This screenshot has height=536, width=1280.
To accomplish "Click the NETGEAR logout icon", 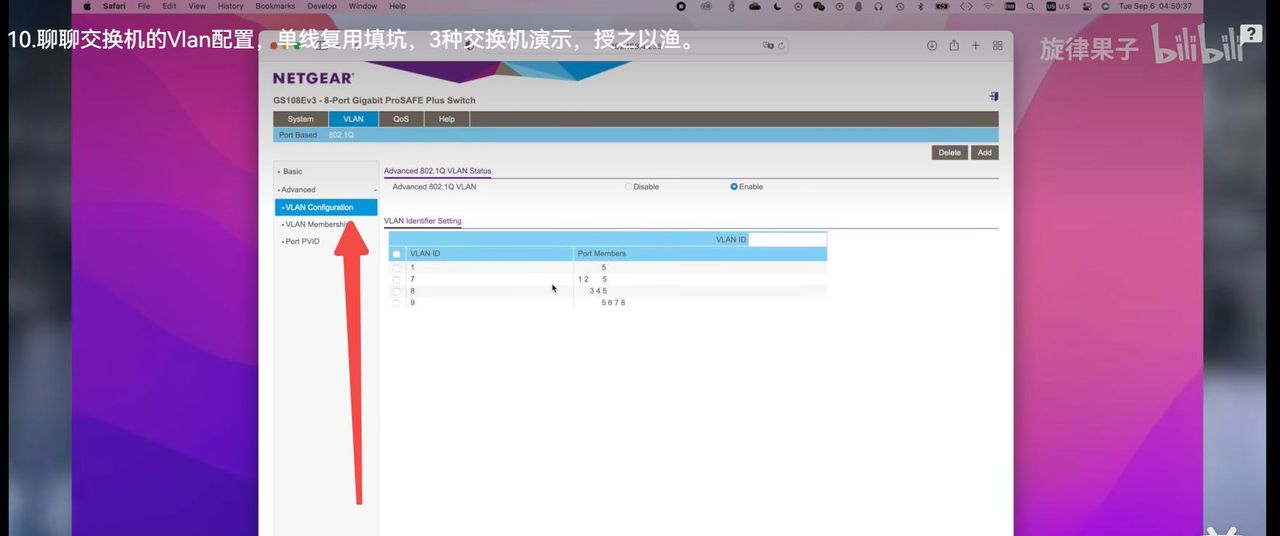I will [x=994, y=97].
